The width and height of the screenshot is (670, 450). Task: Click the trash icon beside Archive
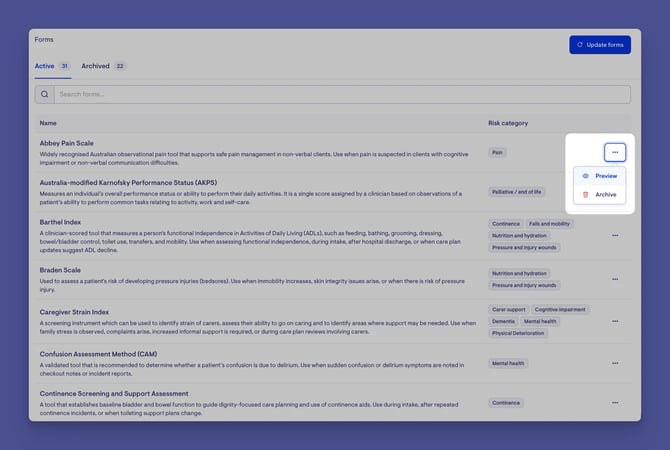pos(585,194)
